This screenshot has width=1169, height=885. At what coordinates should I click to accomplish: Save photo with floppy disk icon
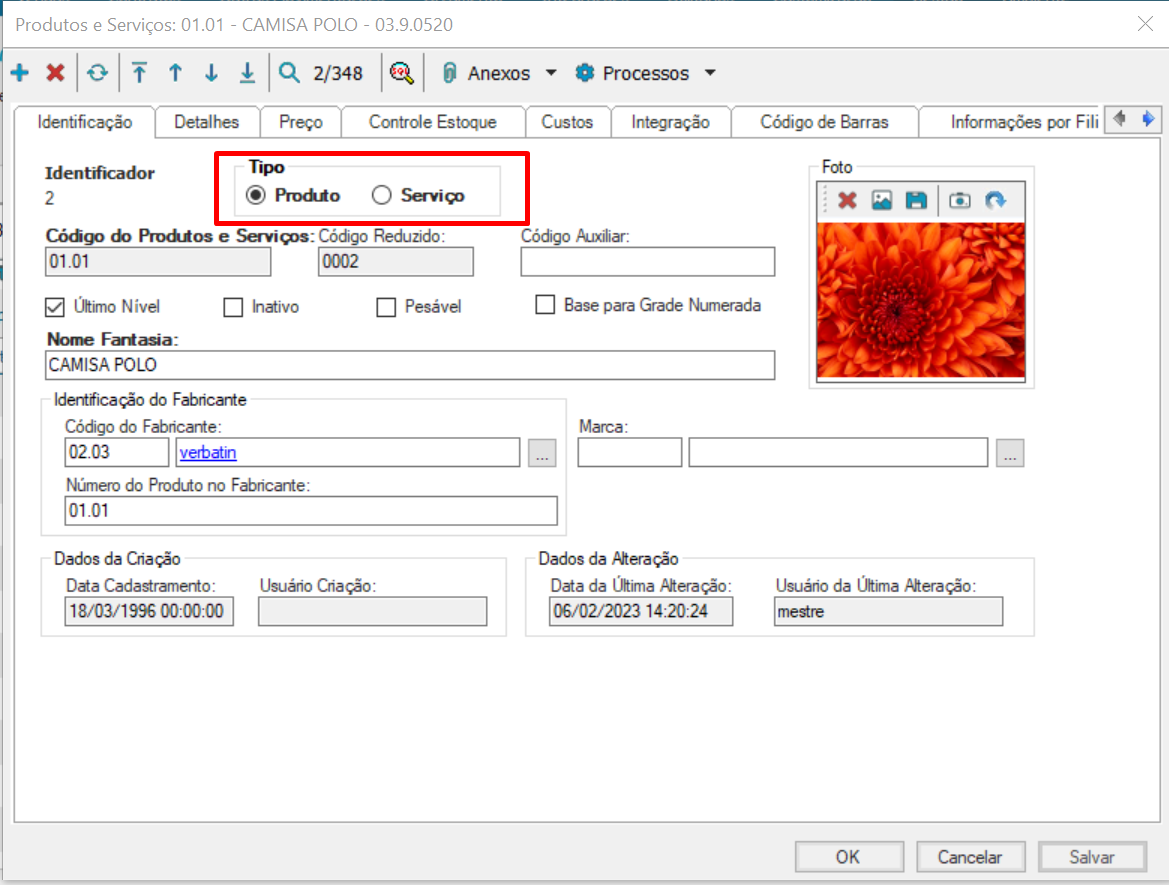point(916,200)
